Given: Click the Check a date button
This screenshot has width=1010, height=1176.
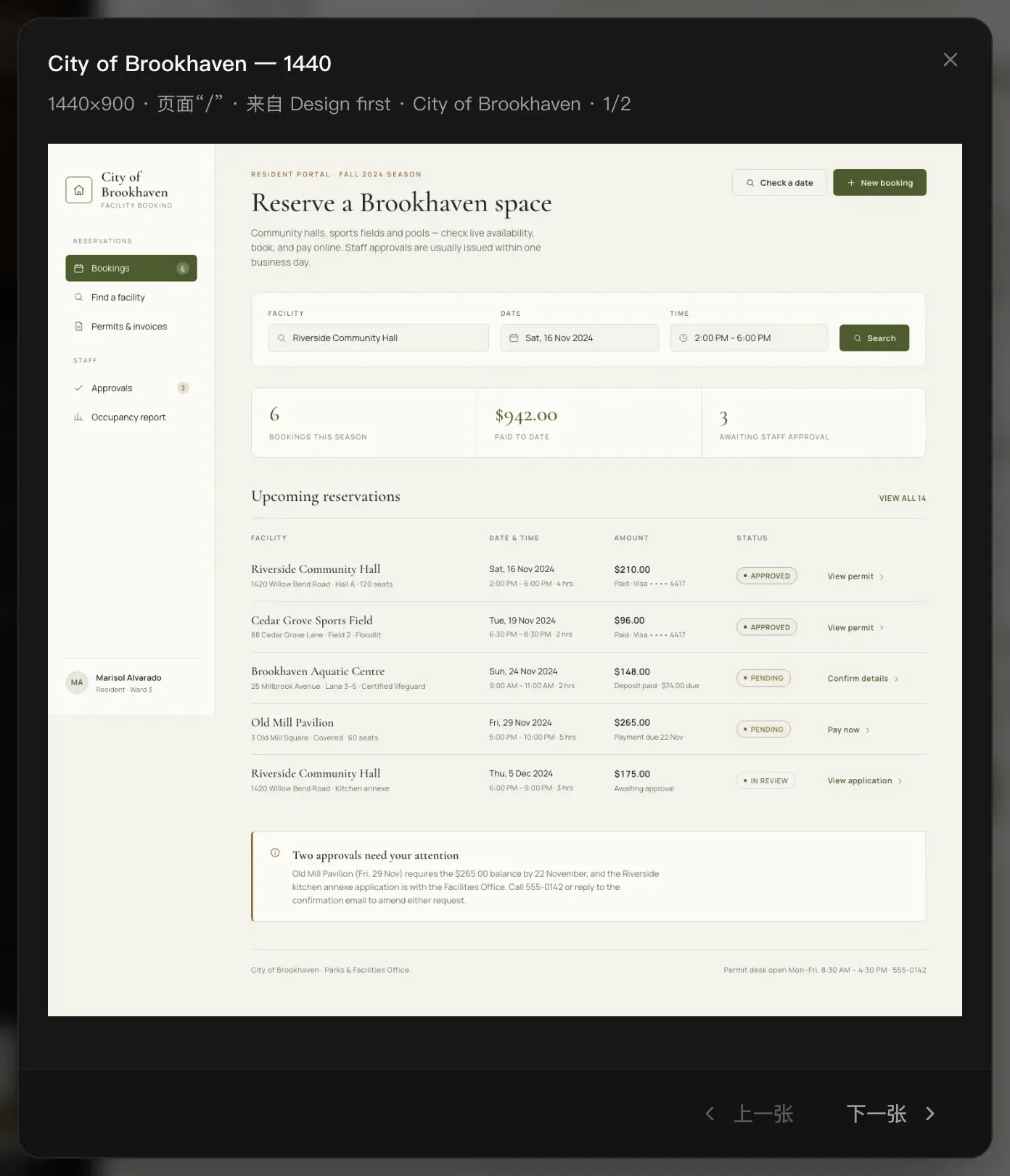Looking at the screenshot, I should pos(779,183).
